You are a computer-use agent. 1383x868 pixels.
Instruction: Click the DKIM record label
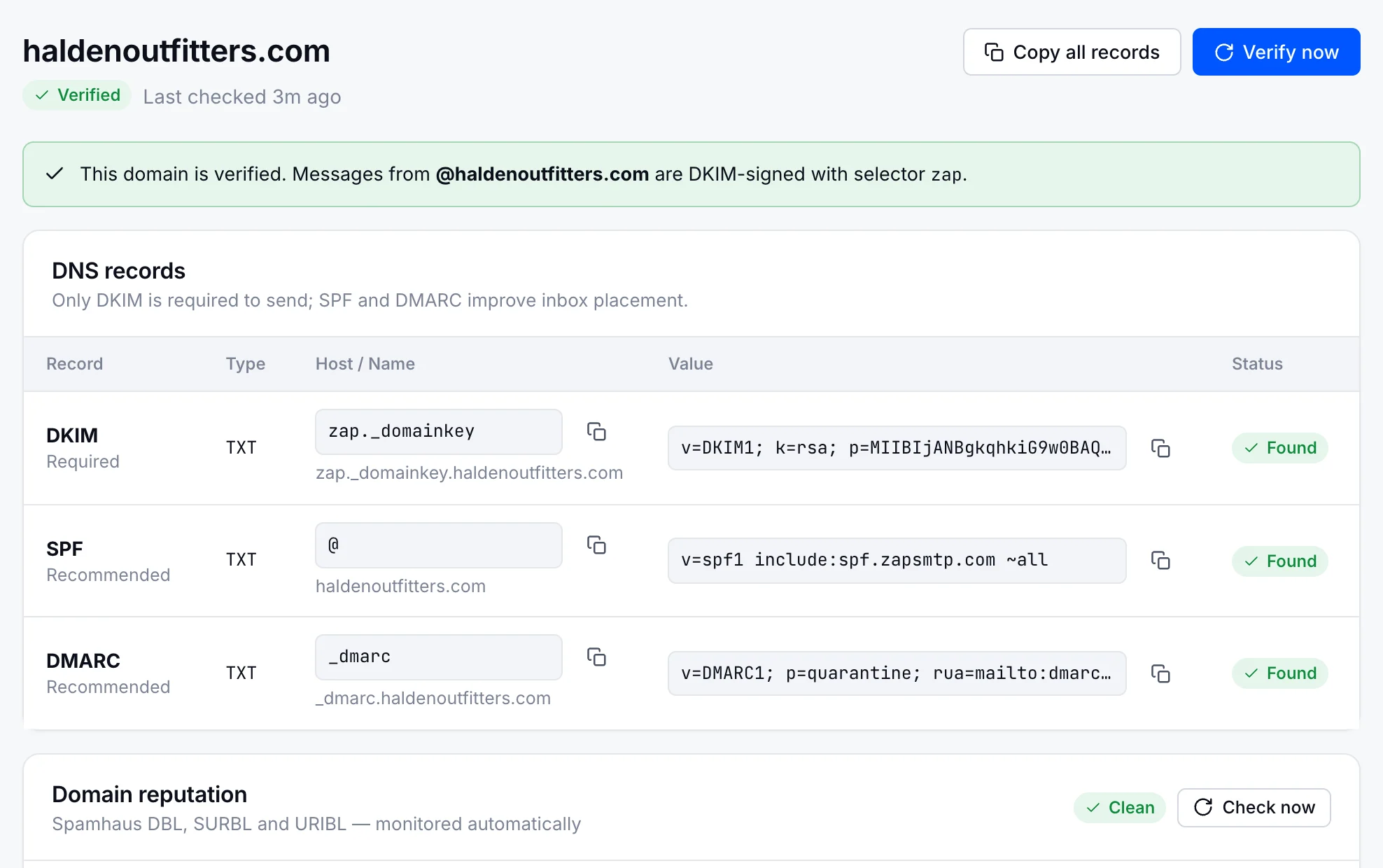click(x=72, y=435)
